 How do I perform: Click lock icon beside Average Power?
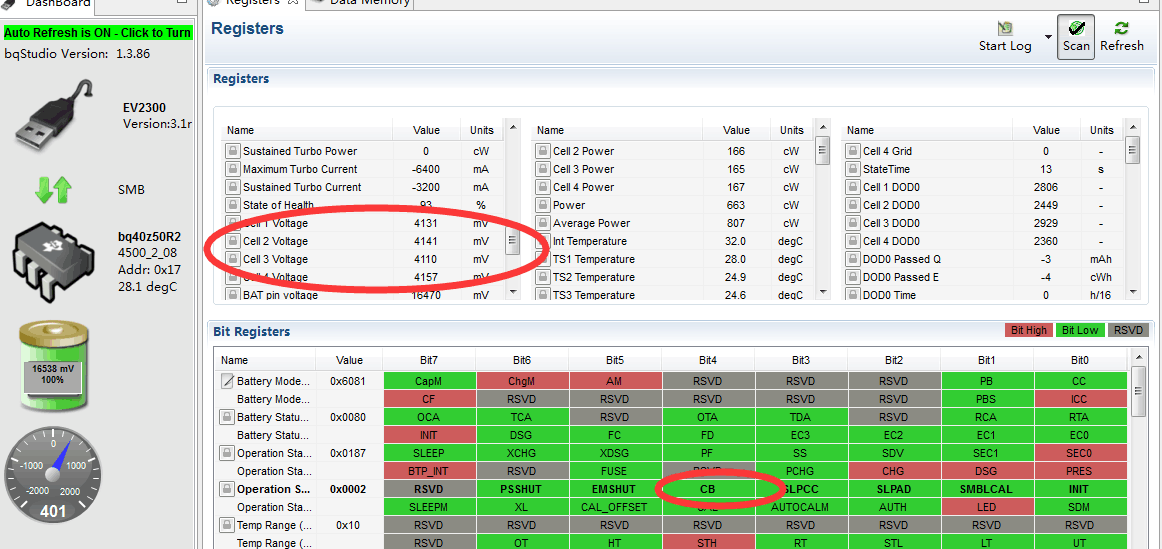point(543,223)
